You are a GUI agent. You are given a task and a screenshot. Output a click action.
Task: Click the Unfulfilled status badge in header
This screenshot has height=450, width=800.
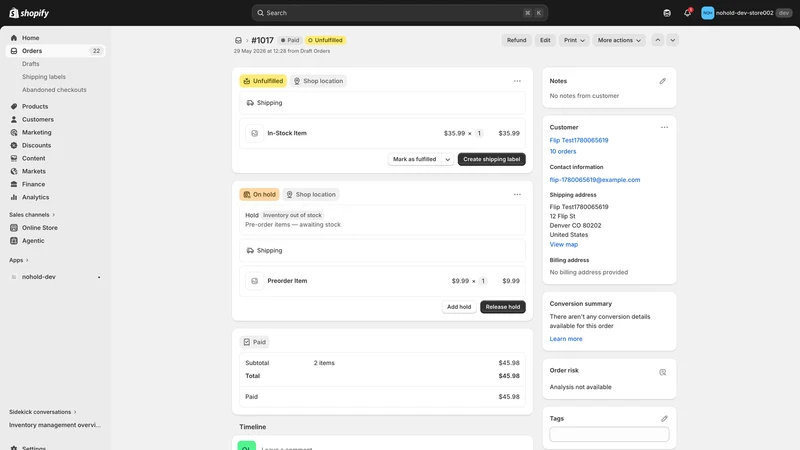pyautogui.click(x=325, y=40)
